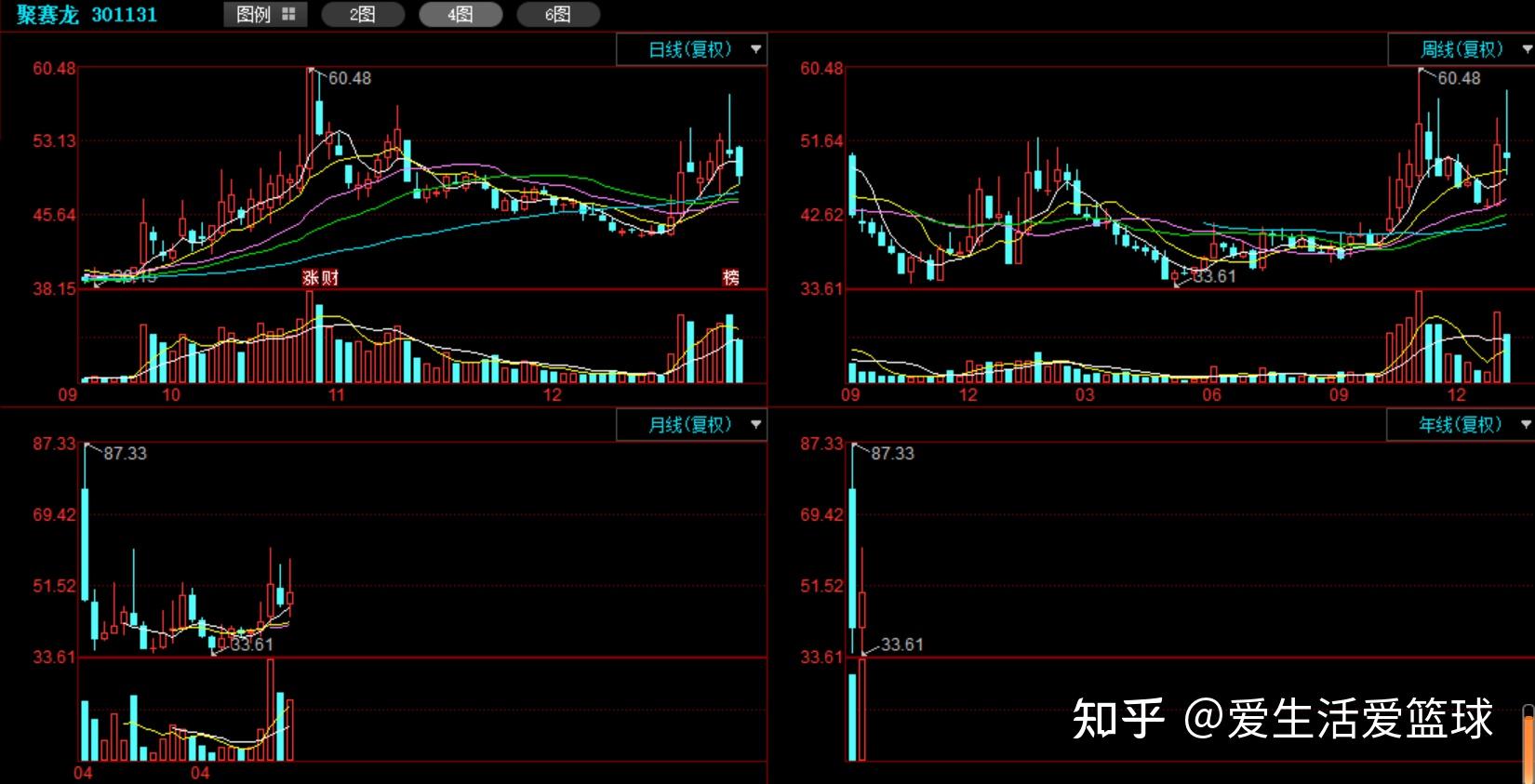Screen dimensions: 1535x784
Task: Click the 33.61 low label on yearly chart
Action: 901,644
